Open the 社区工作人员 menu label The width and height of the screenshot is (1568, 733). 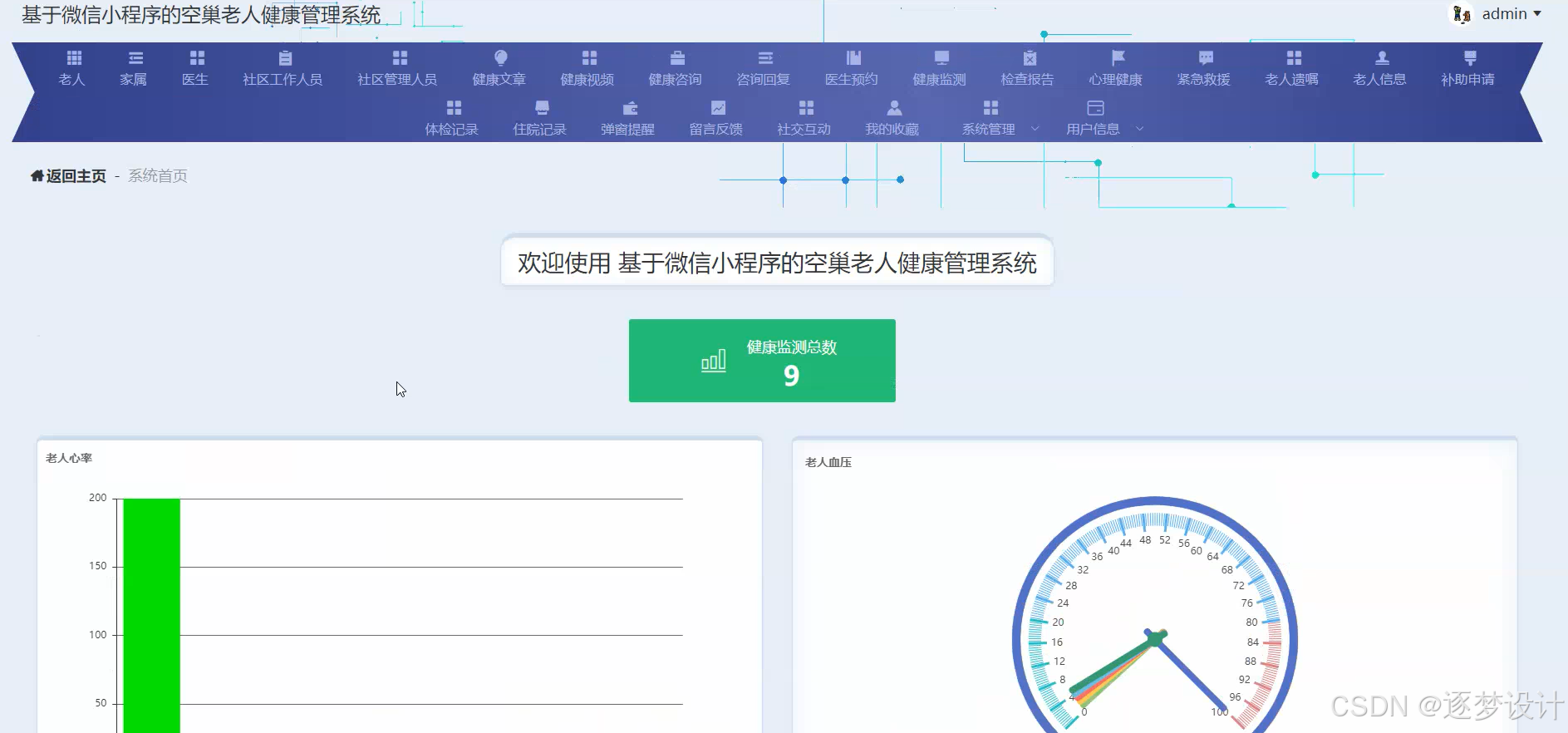pyautogui.click(x=283, y=80)
